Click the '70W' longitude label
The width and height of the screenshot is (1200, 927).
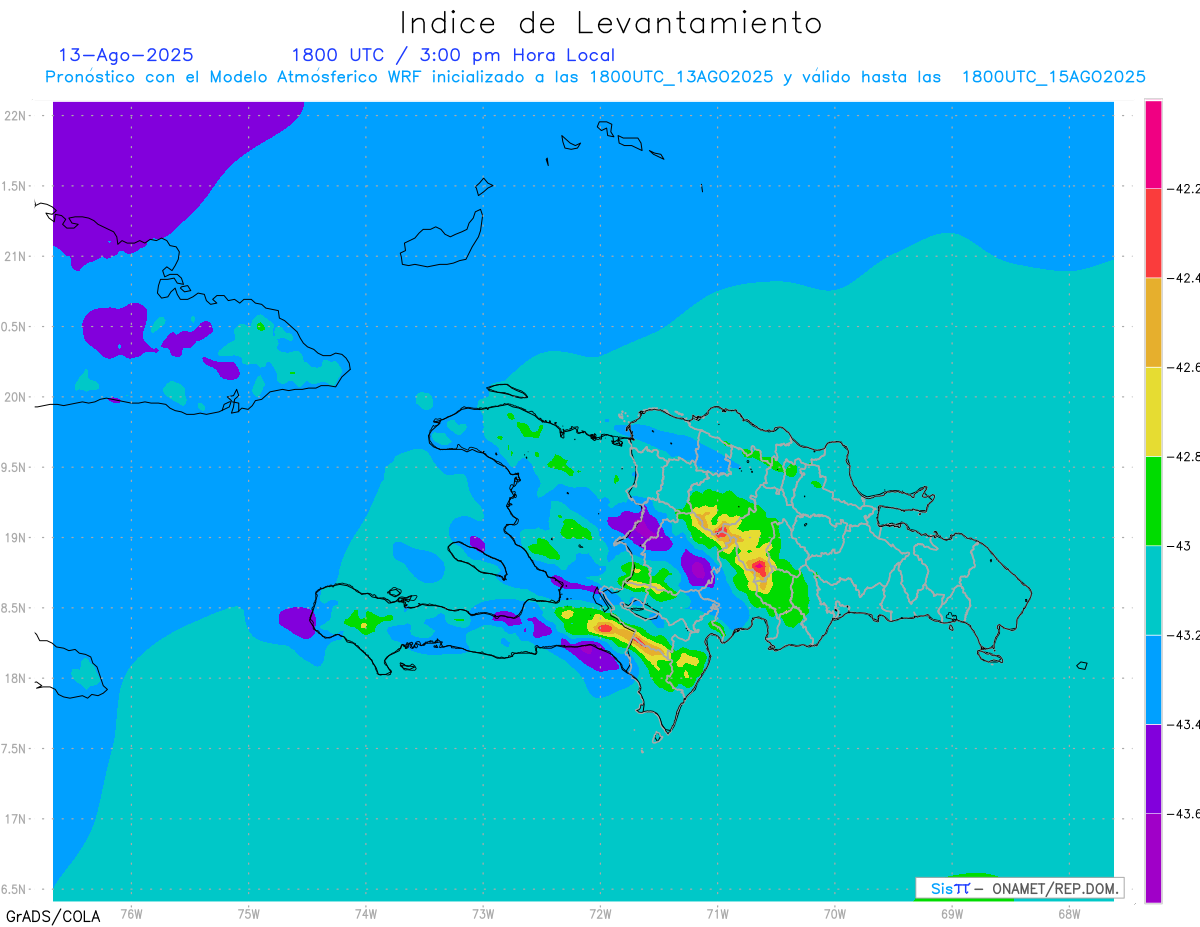[x=835, y=912]
